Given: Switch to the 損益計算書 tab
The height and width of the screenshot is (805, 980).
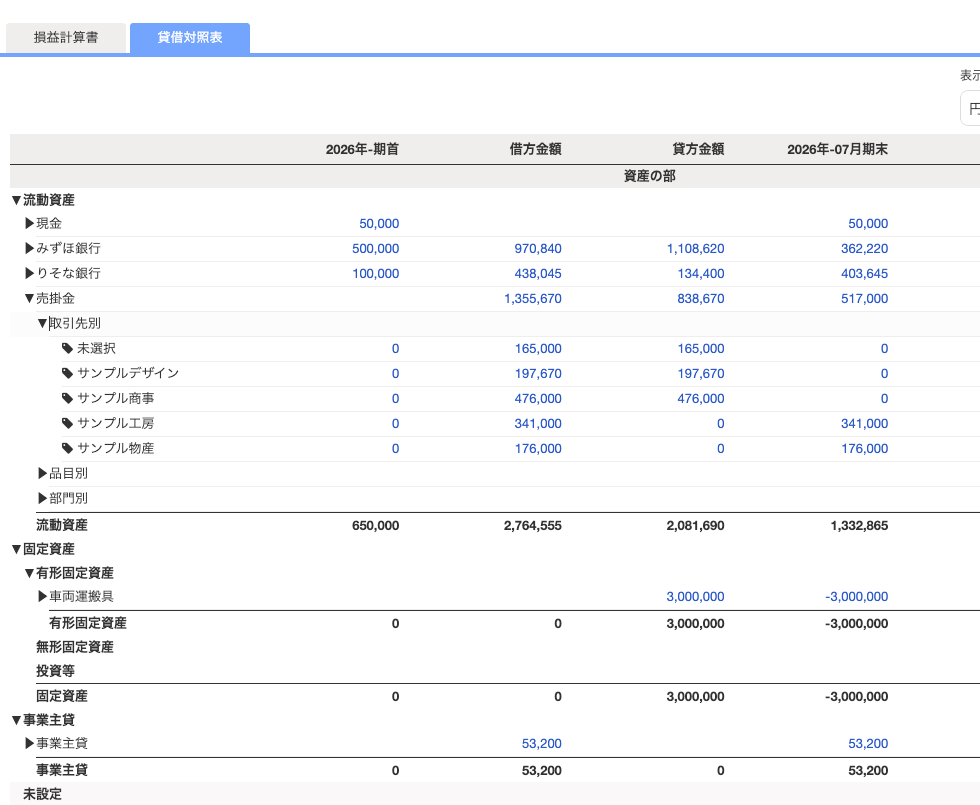Looking at the screenshot, I should click(x=66, y=38).
